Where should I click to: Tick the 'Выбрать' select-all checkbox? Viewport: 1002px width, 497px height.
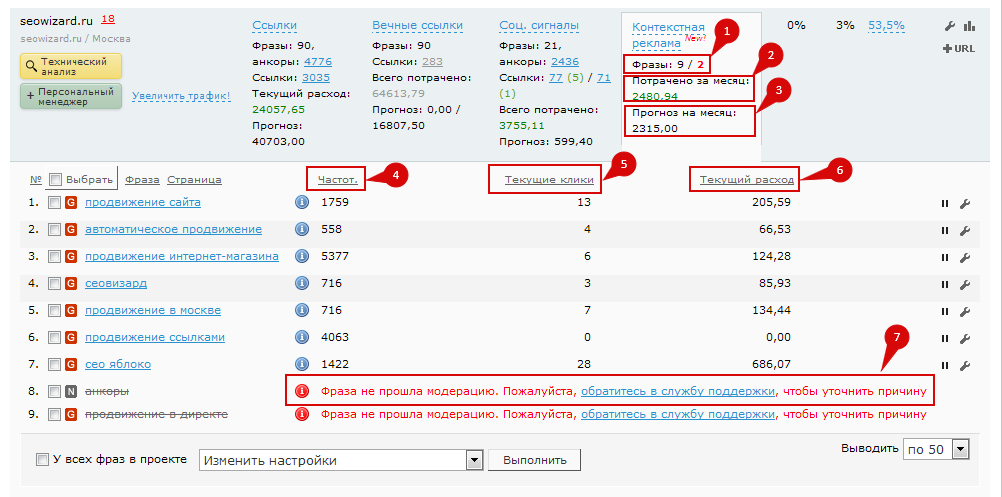coord(55,180)
